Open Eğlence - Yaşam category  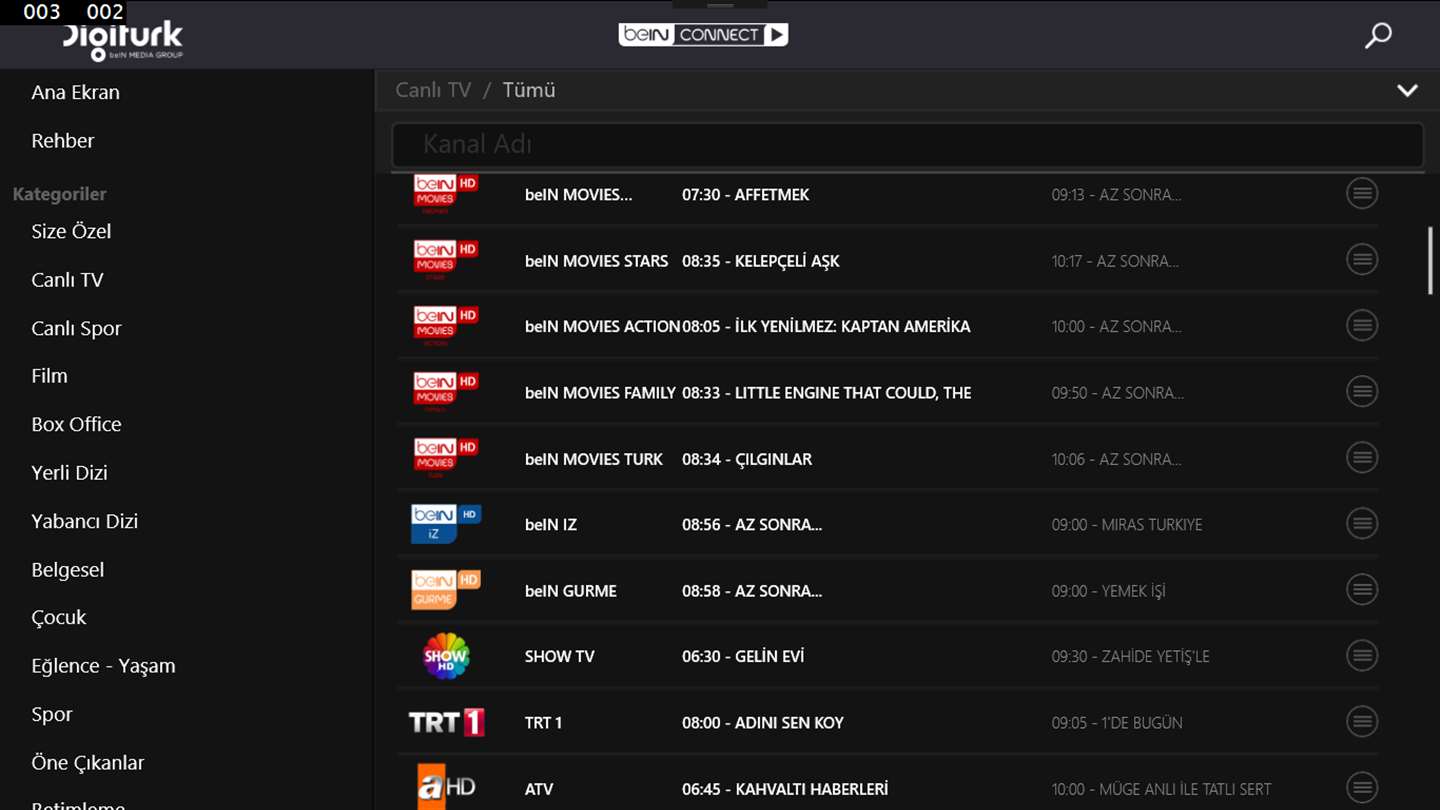(x=103, y=666)
